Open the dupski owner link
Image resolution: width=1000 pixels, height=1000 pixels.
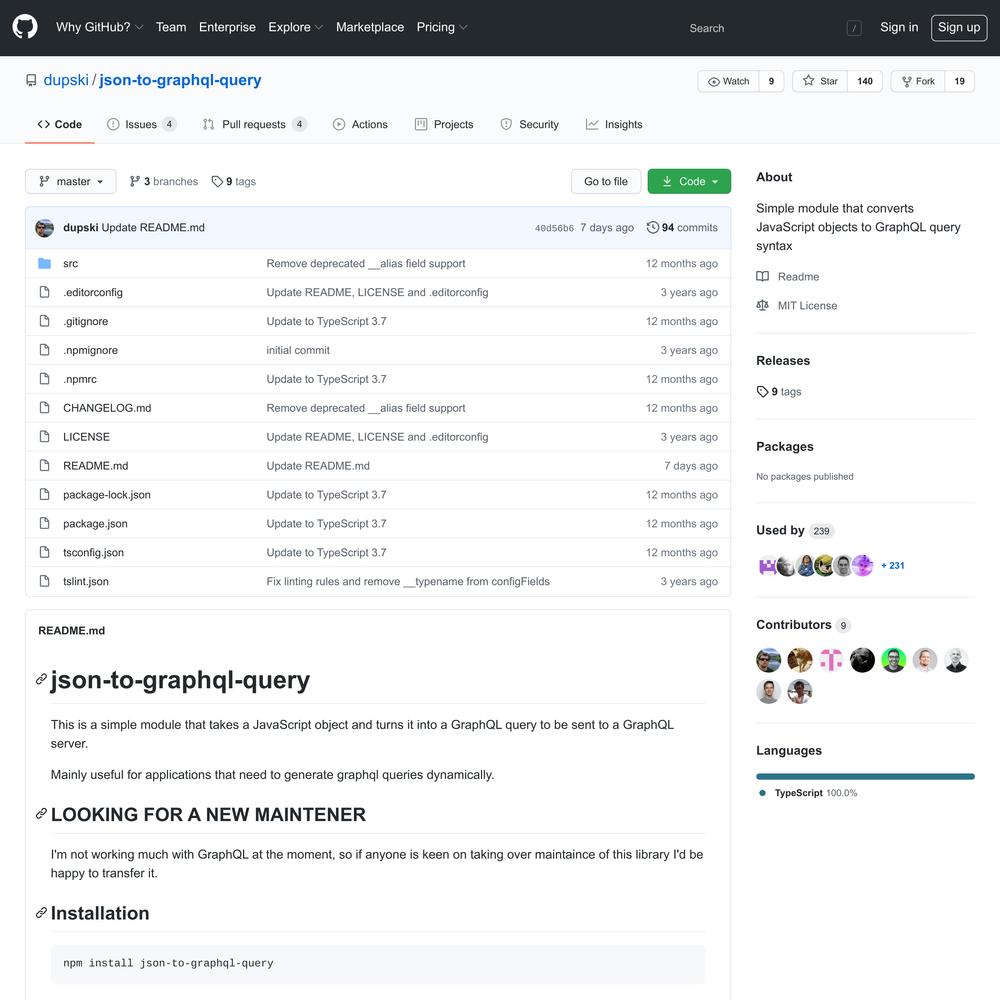click(x=66, y=80)
